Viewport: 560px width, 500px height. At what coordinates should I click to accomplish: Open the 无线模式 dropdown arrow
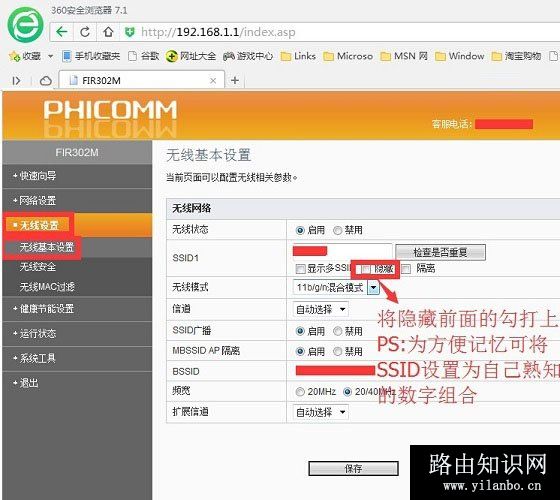tap(373, 288)
